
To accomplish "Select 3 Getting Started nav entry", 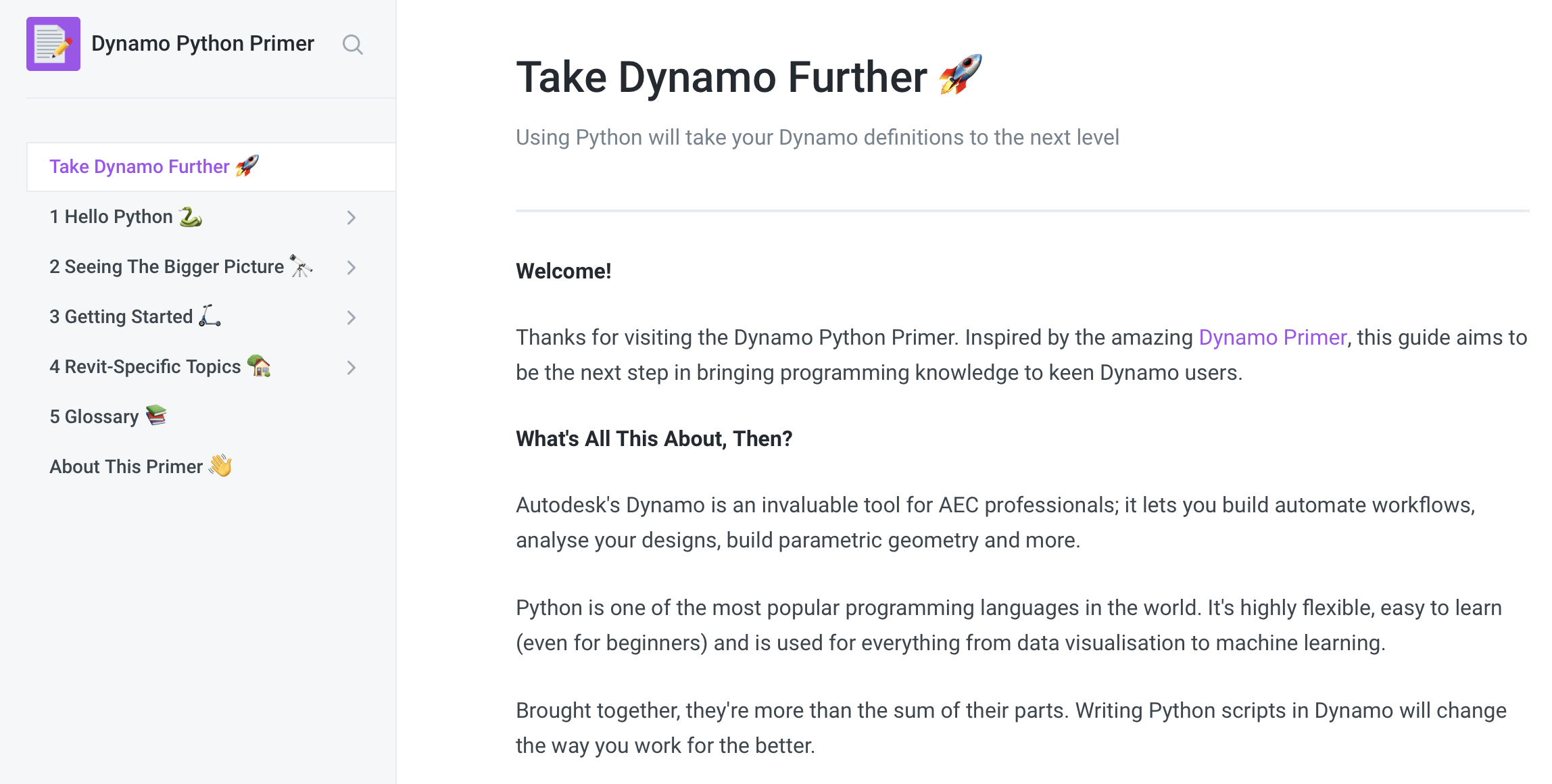I will point(122,317).
